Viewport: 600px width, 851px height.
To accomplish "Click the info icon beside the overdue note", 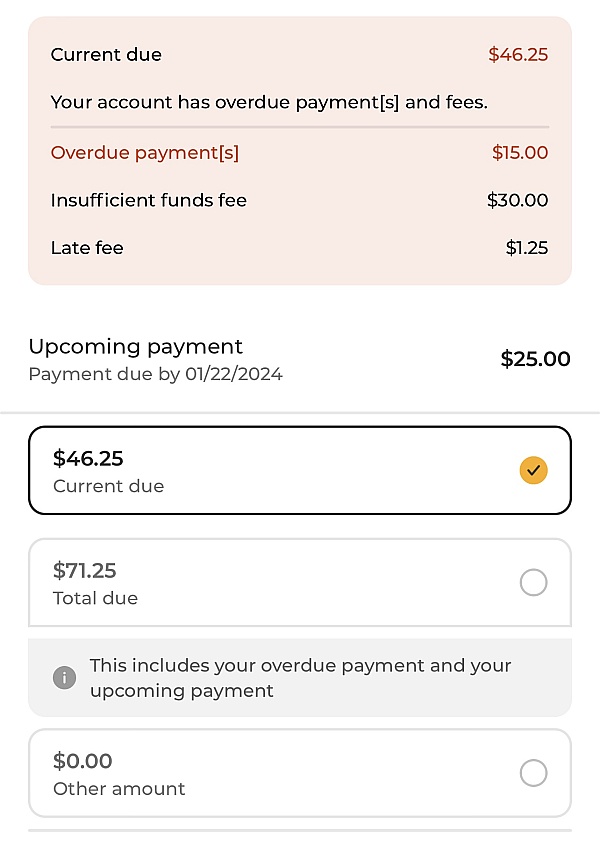I will [65, 678].
